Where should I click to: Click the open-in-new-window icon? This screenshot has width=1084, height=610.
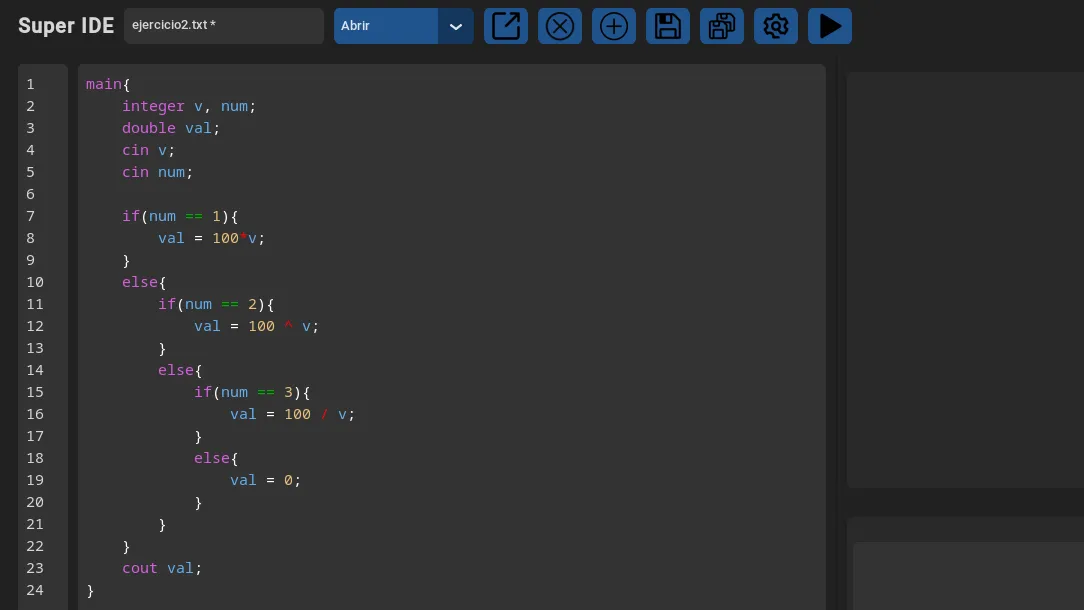click(506, 26)
